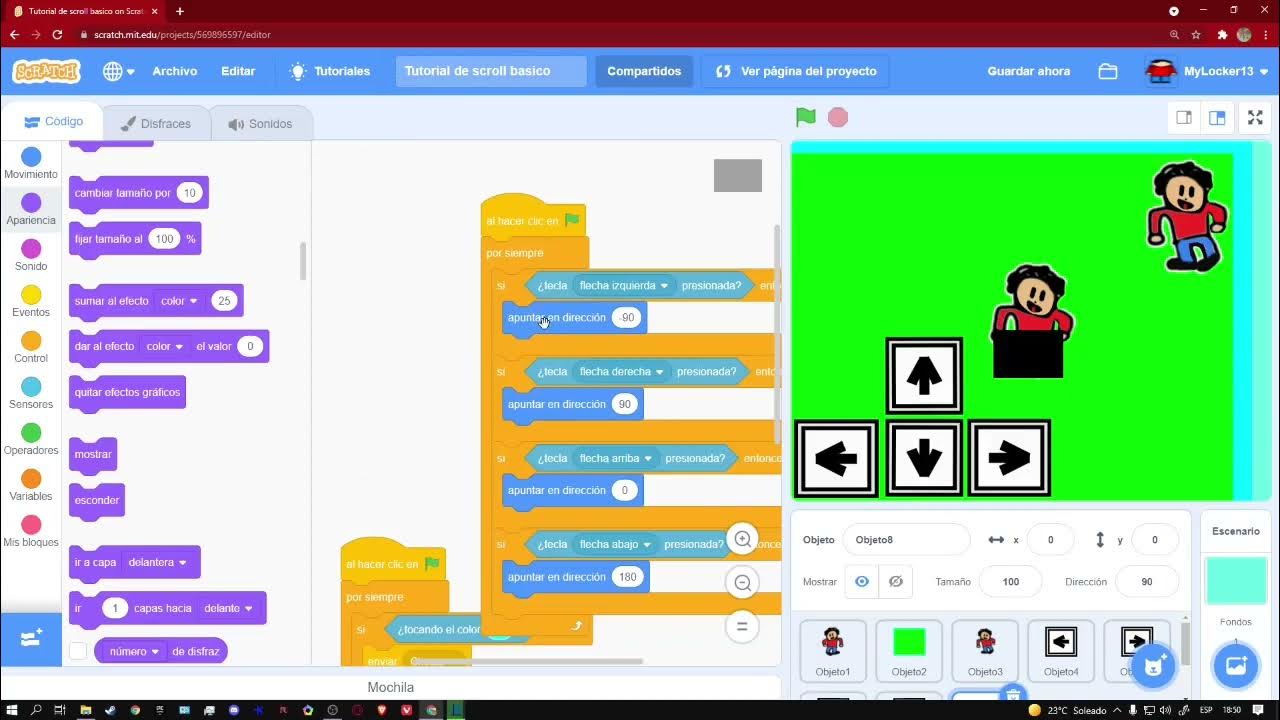Open flecha arriba key dropdown
Screen dimensions: 1280x720
pyautogui.click(x=616, y=458)
